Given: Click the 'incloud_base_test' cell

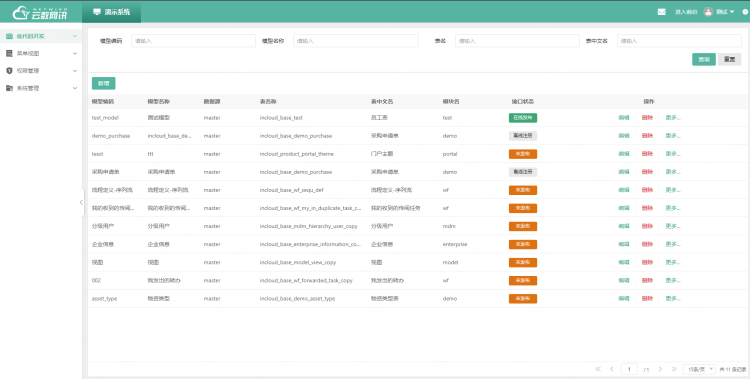Looking at the screenshot, I should coord(281,118).
